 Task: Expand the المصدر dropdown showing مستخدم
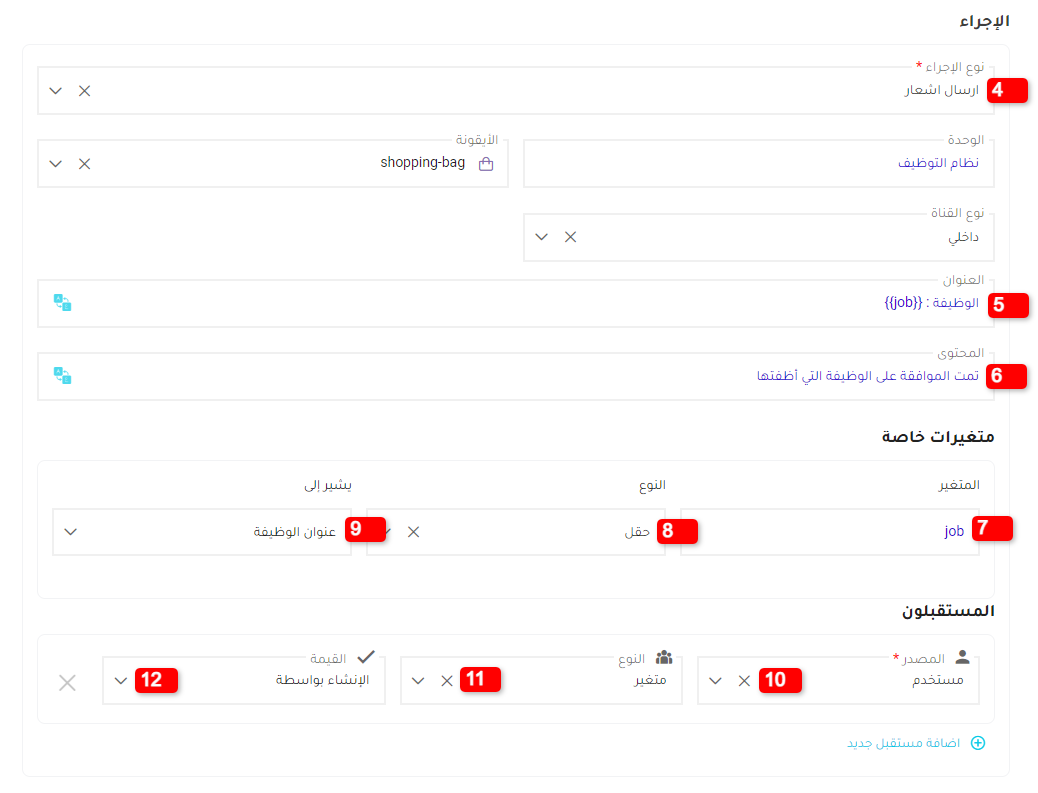click(715, 680)
